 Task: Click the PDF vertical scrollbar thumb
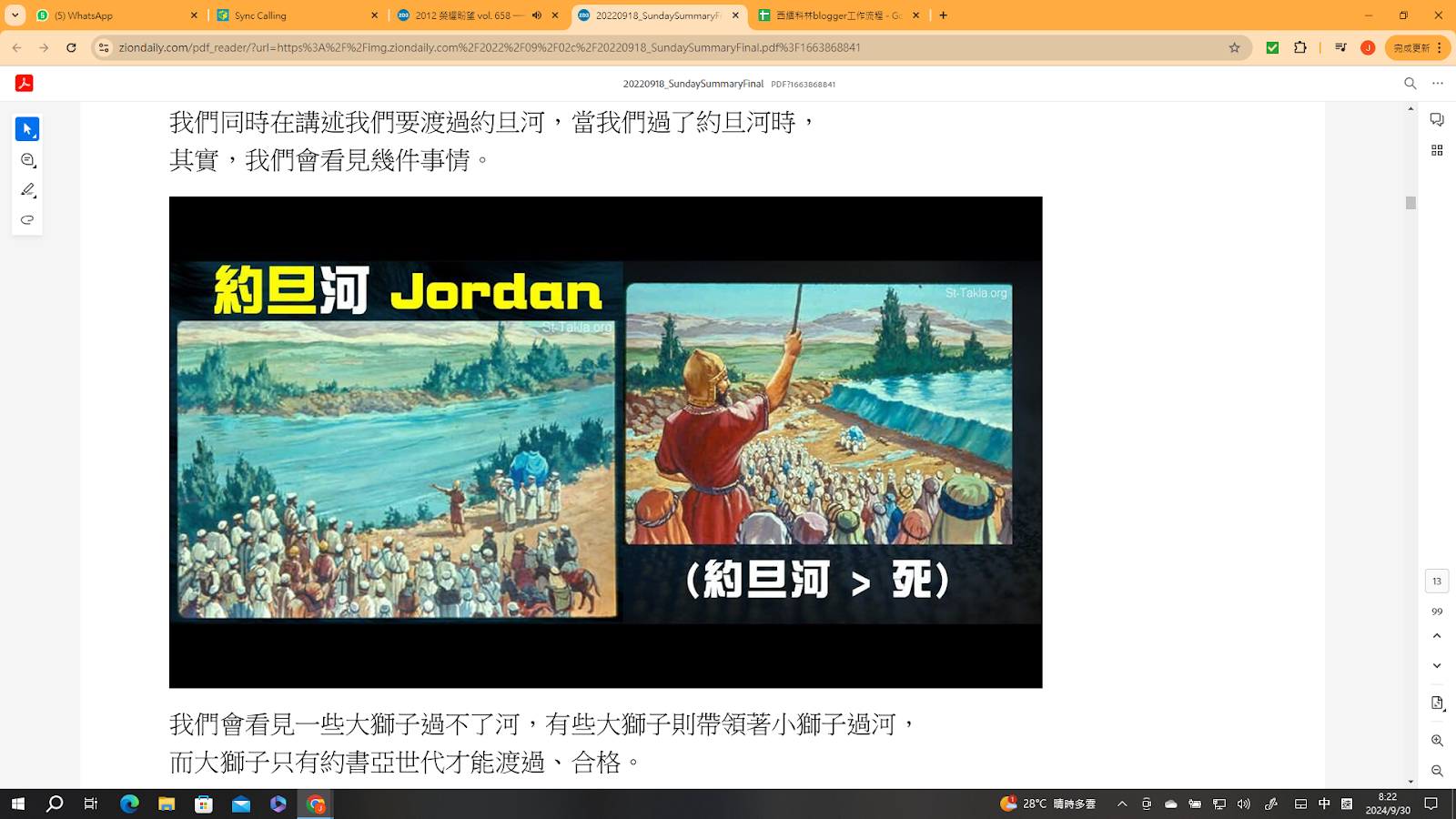[x=1410, y=203]
